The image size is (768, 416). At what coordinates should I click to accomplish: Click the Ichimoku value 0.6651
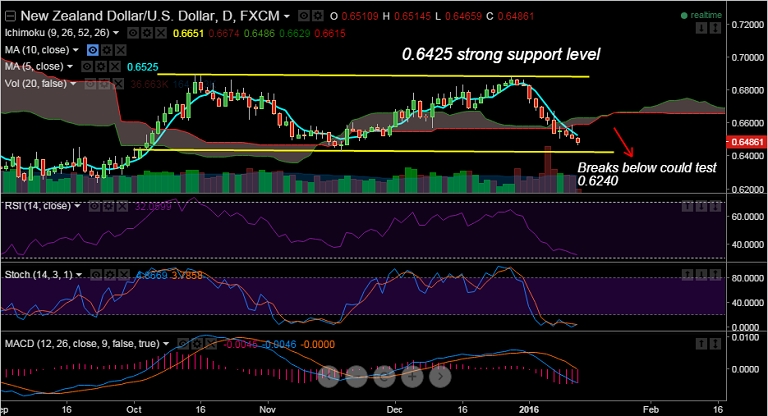[x=189, y=33]
